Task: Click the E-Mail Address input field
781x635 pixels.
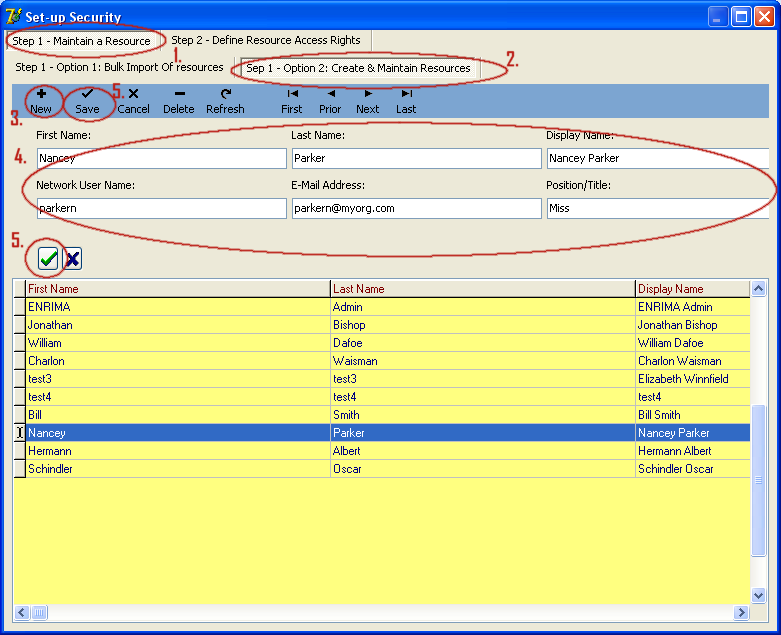Action: pyautogui.click(x=416, y=208)
